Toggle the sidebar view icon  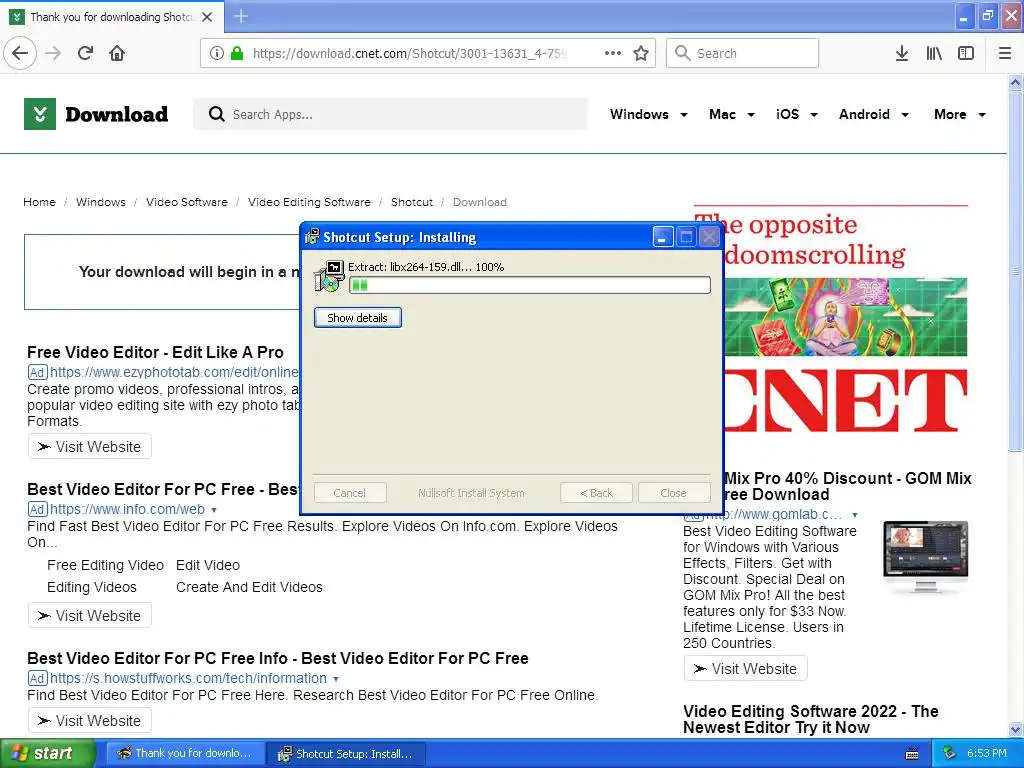[966, 53]
